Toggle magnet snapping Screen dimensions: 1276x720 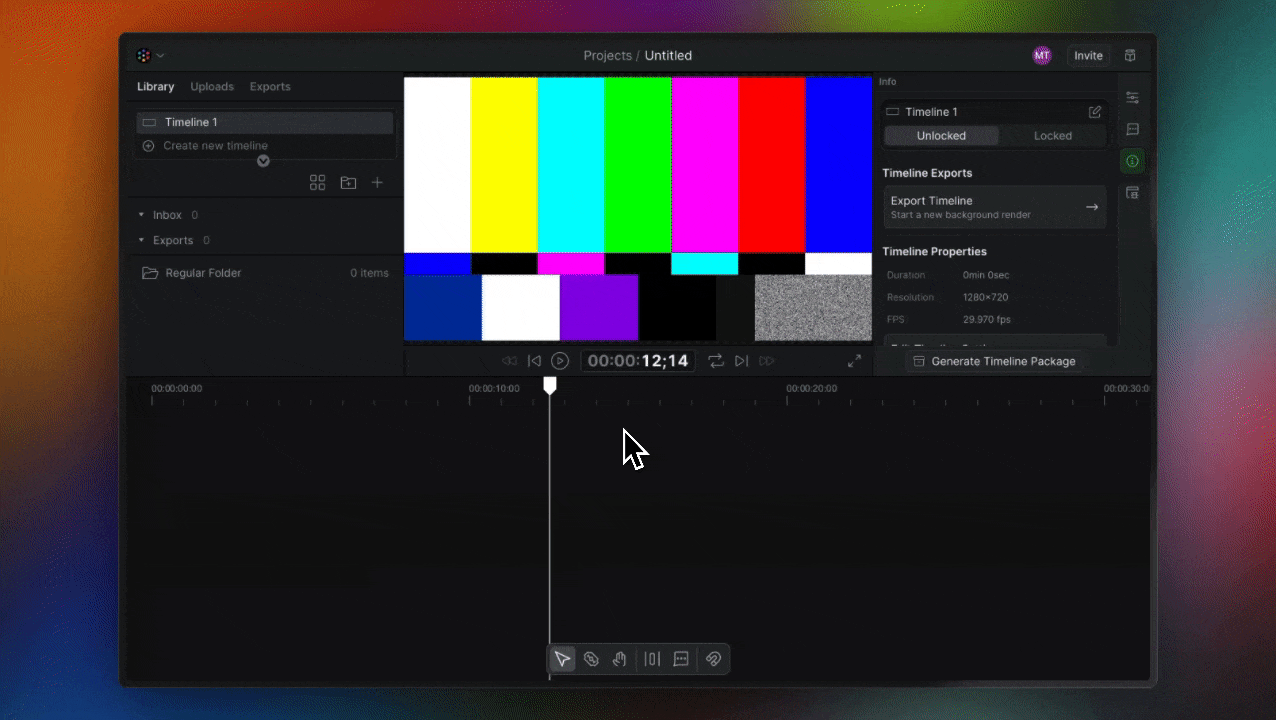coord(713,659)
